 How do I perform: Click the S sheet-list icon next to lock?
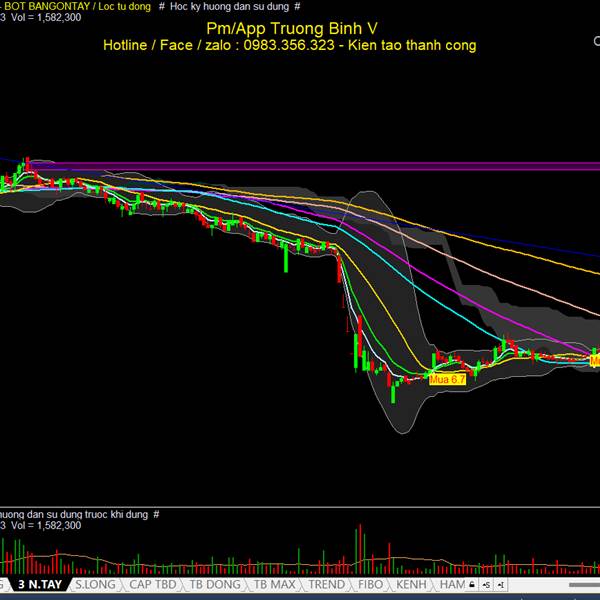486,585
